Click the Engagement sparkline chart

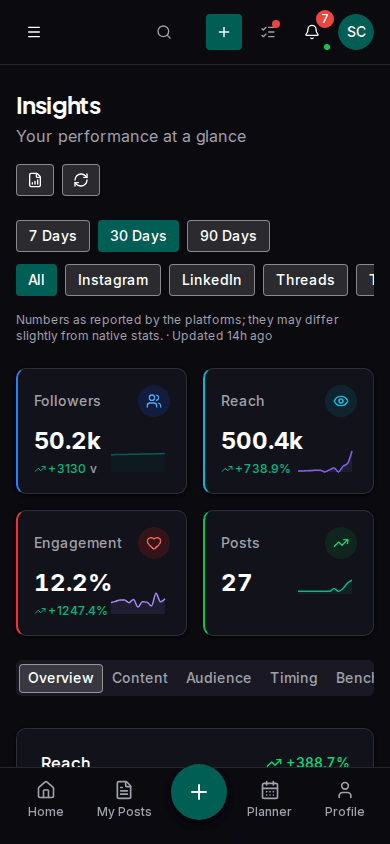(138, 603)
